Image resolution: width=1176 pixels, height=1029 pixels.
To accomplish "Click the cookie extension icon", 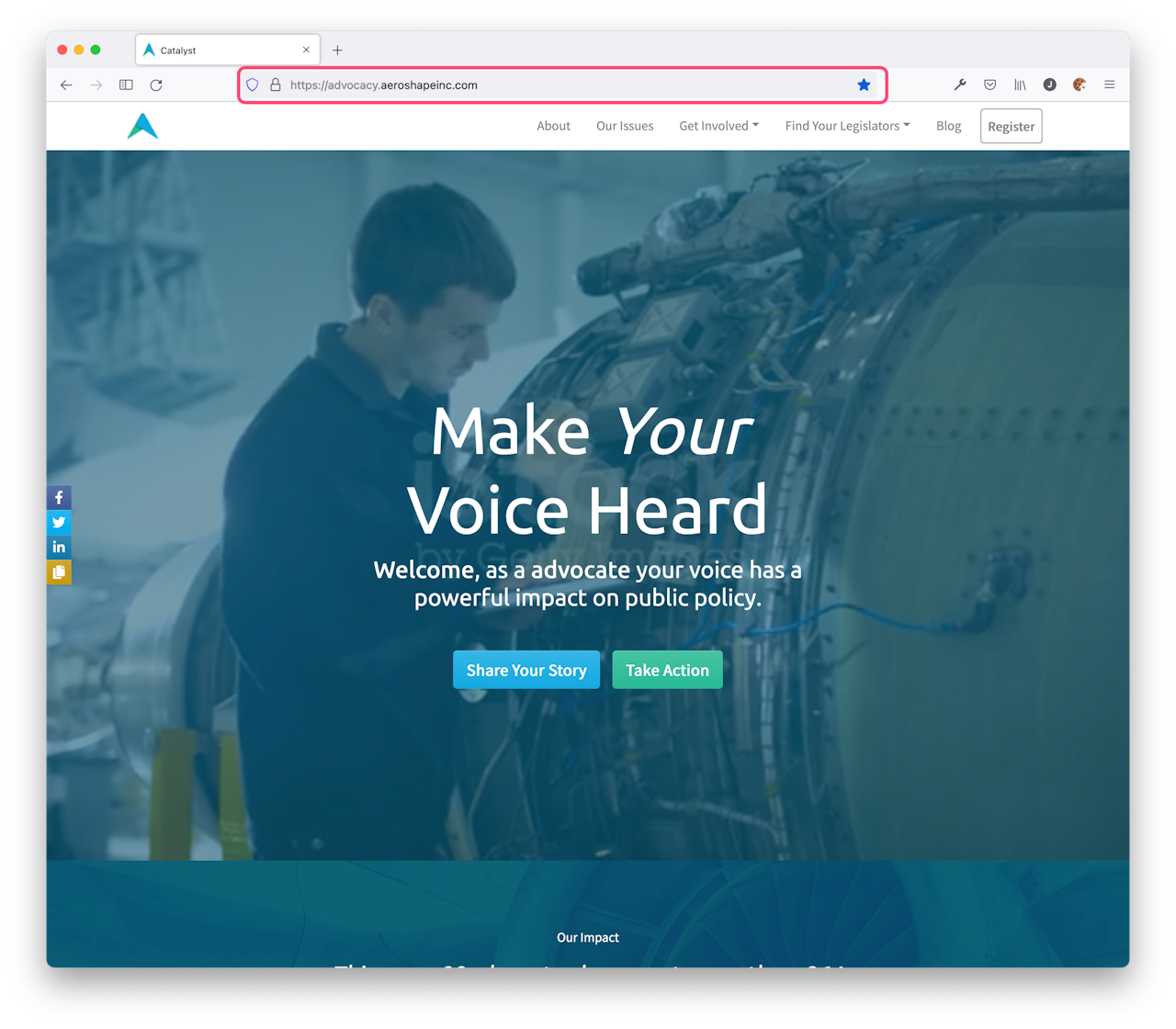I will pos(1080,85).
